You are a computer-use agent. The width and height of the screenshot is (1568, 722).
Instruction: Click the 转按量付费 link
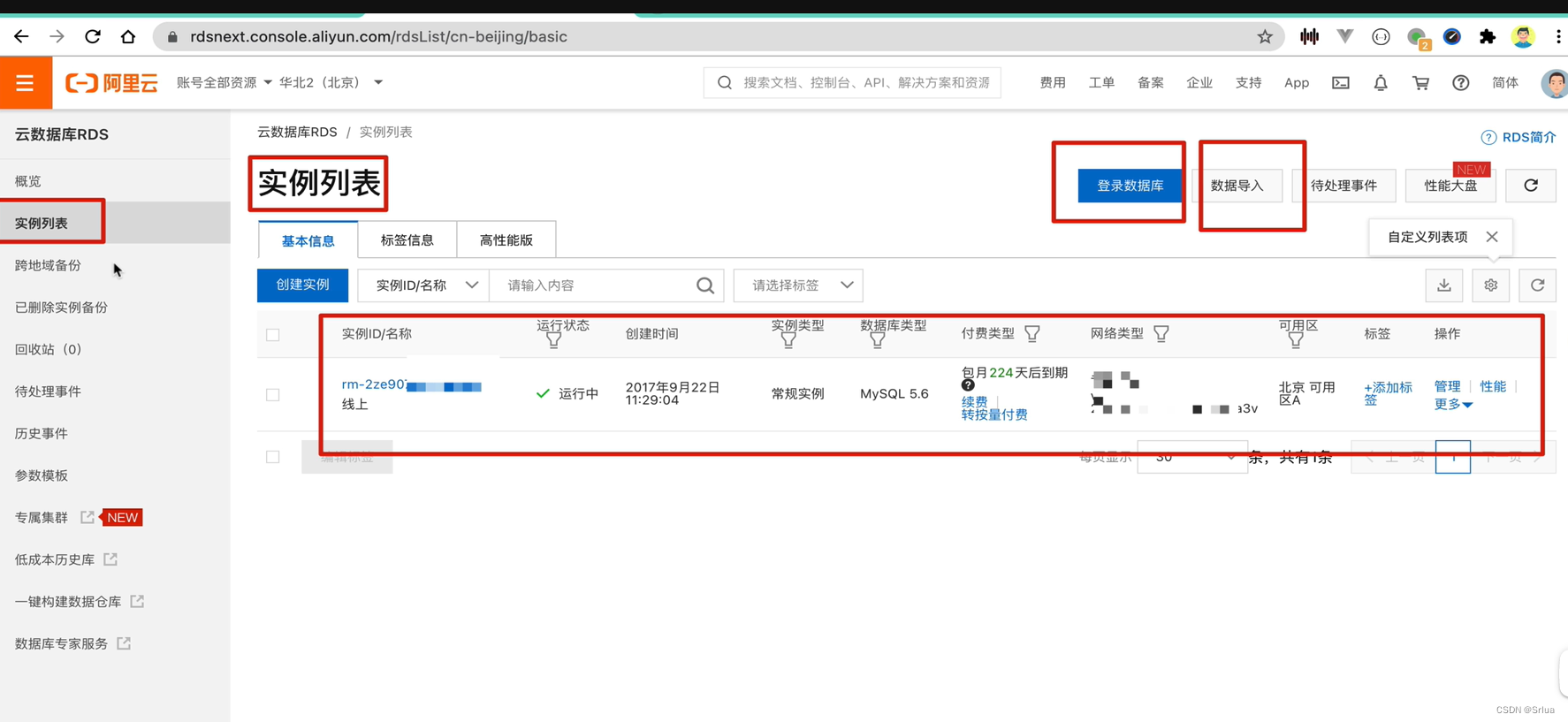994,414
